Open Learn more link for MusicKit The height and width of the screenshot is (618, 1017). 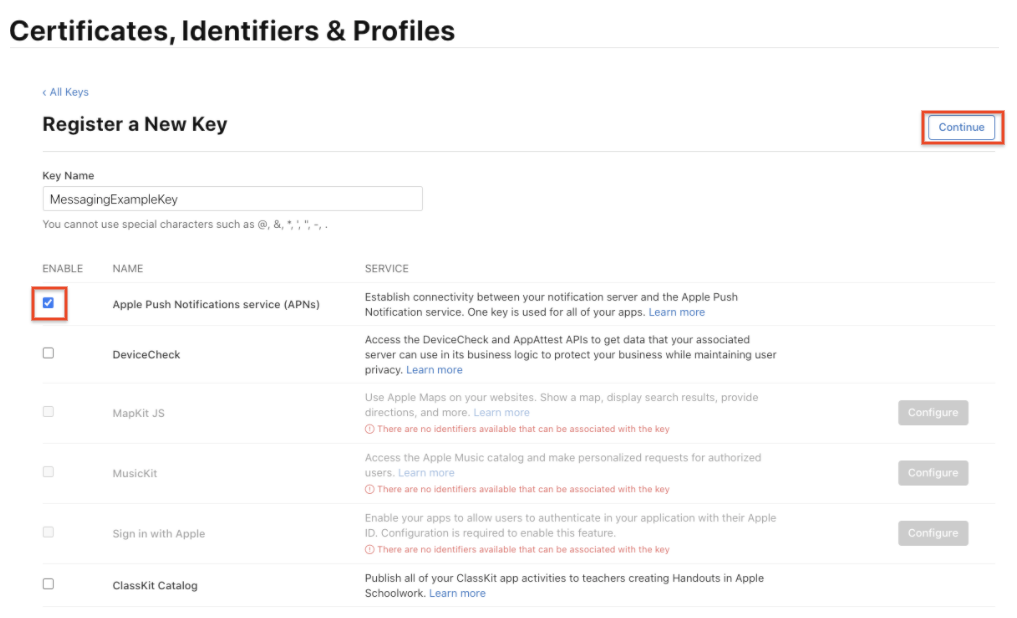[426, 473]
